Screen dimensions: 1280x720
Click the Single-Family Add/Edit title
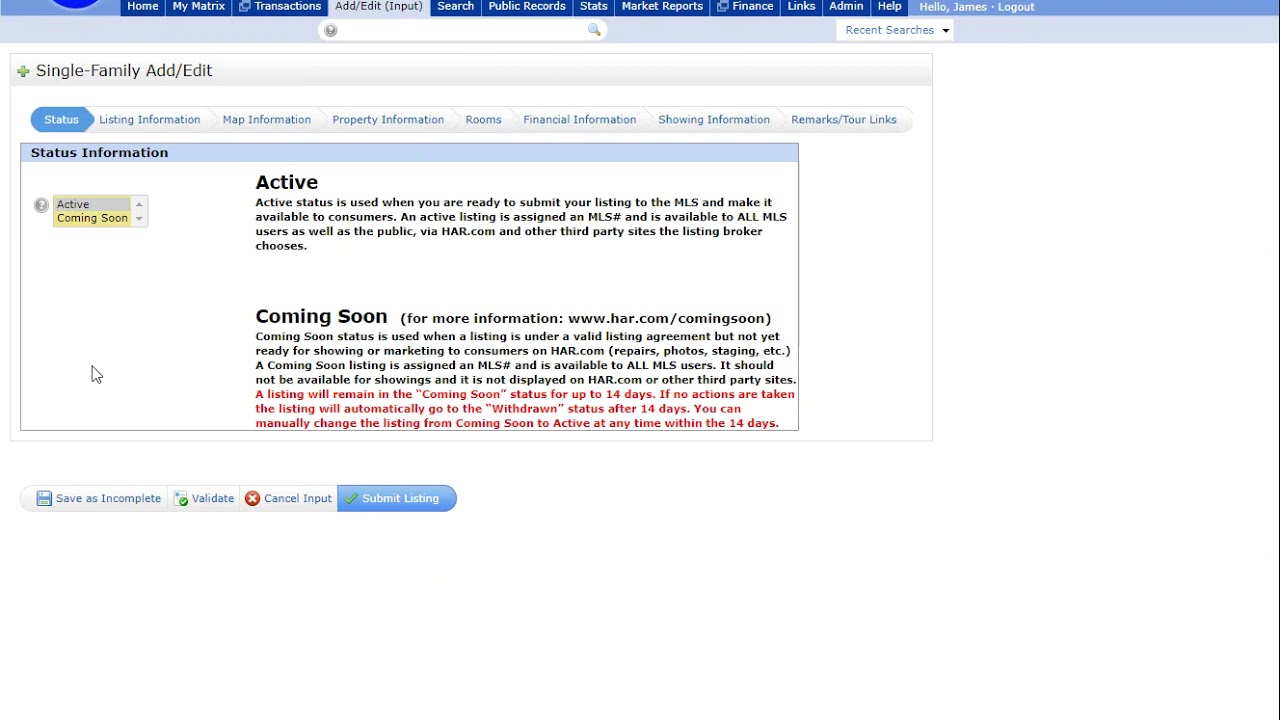pos(124,71)
